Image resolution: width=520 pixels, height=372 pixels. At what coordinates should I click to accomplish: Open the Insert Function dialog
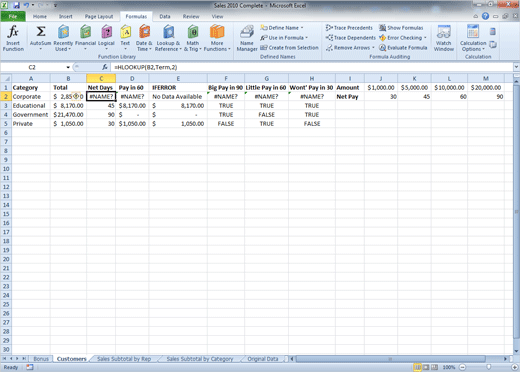[13, 38]
